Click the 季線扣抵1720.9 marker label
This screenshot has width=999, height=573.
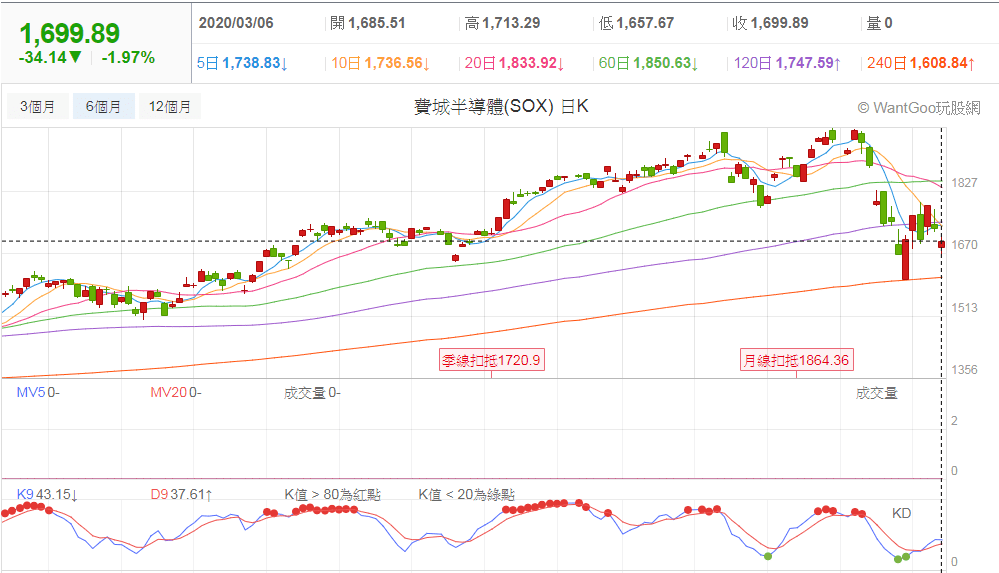coord(492,361)
